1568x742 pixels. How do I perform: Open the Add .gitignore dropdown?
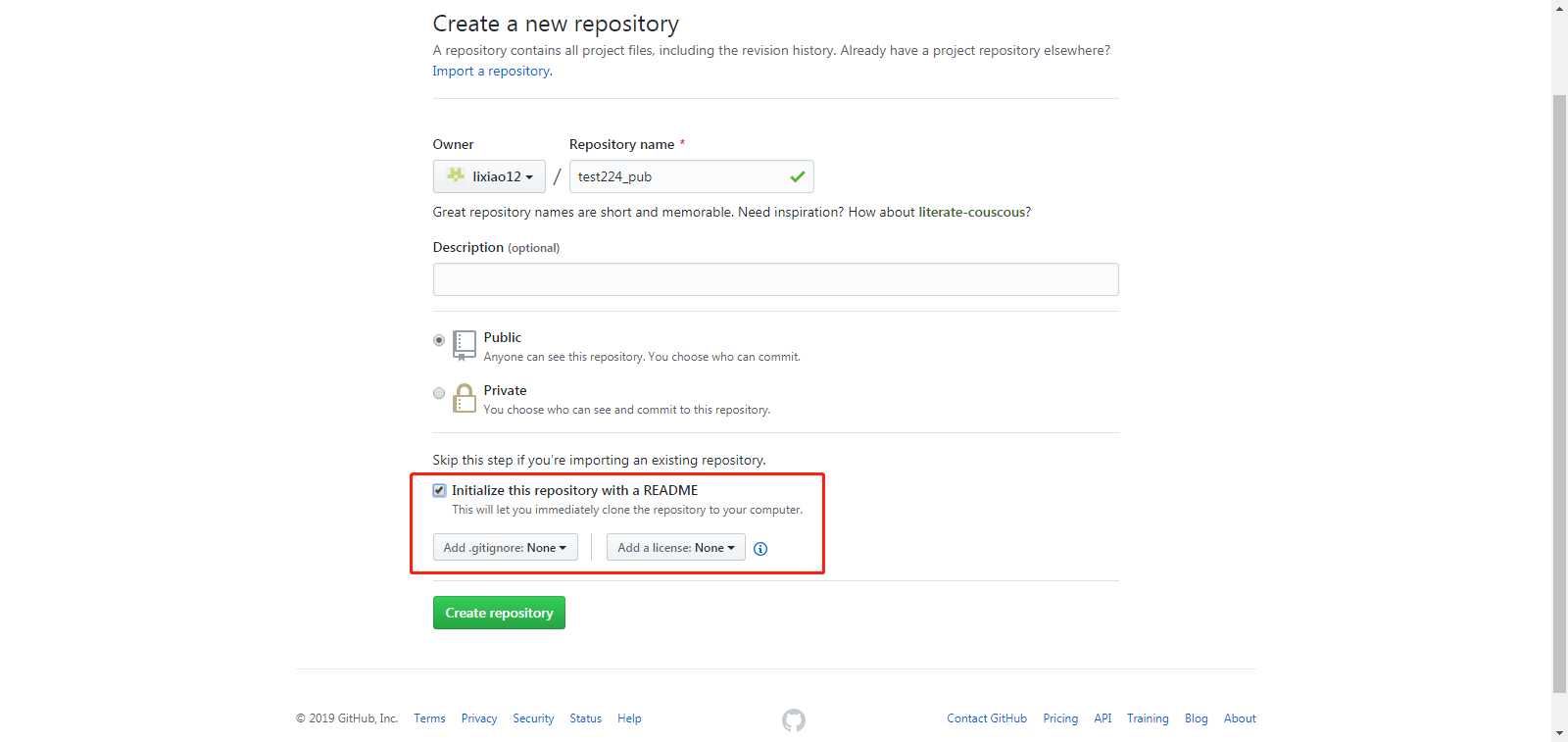pos(506,547)
